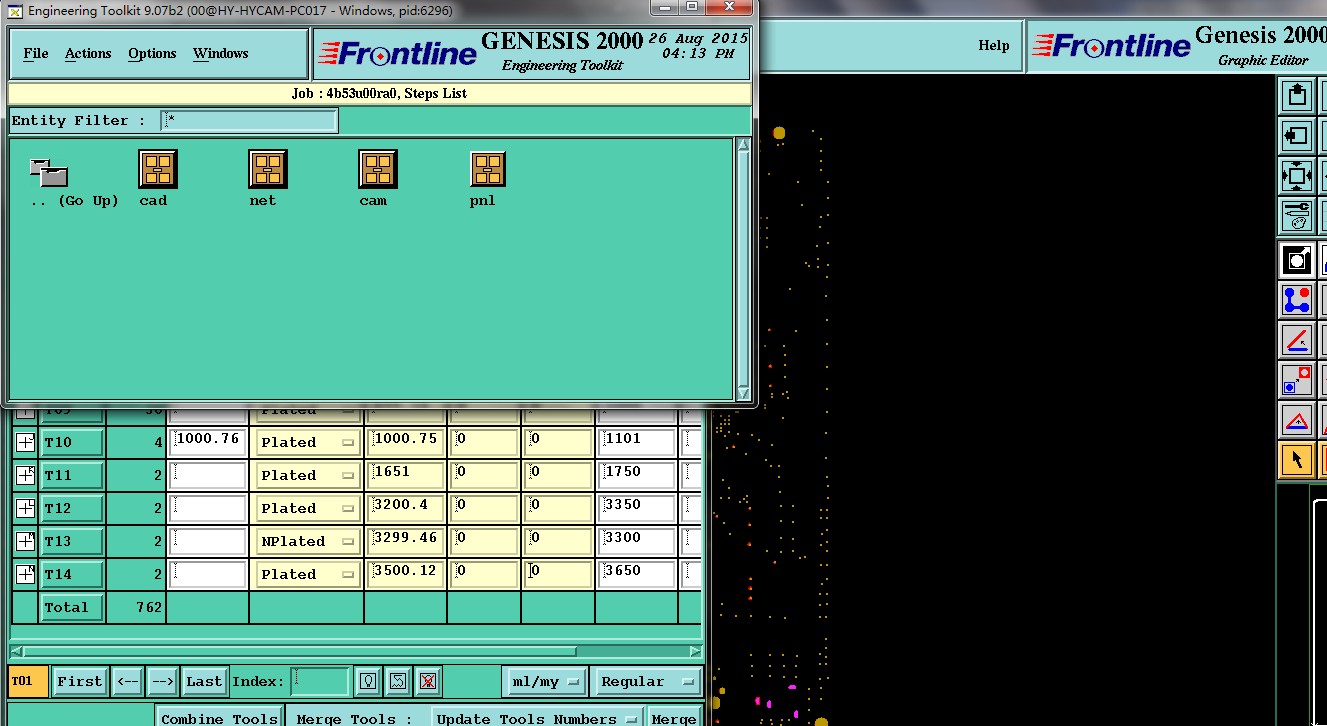Screen dimensions: 1327x726
Task: Click the red angle measure icon
Action: click(x=1297, y=340)
